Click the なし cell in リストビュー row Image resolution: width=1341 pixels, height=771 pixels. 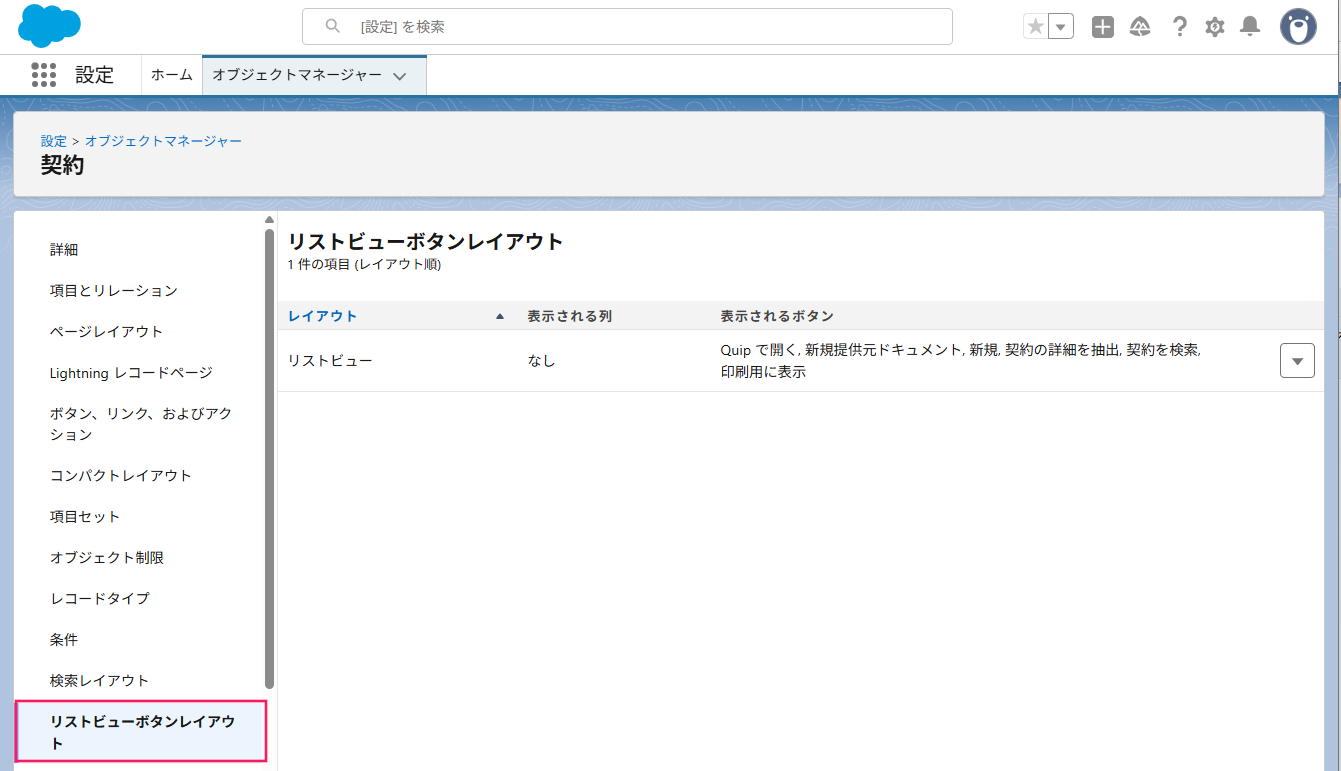(541, 360)
